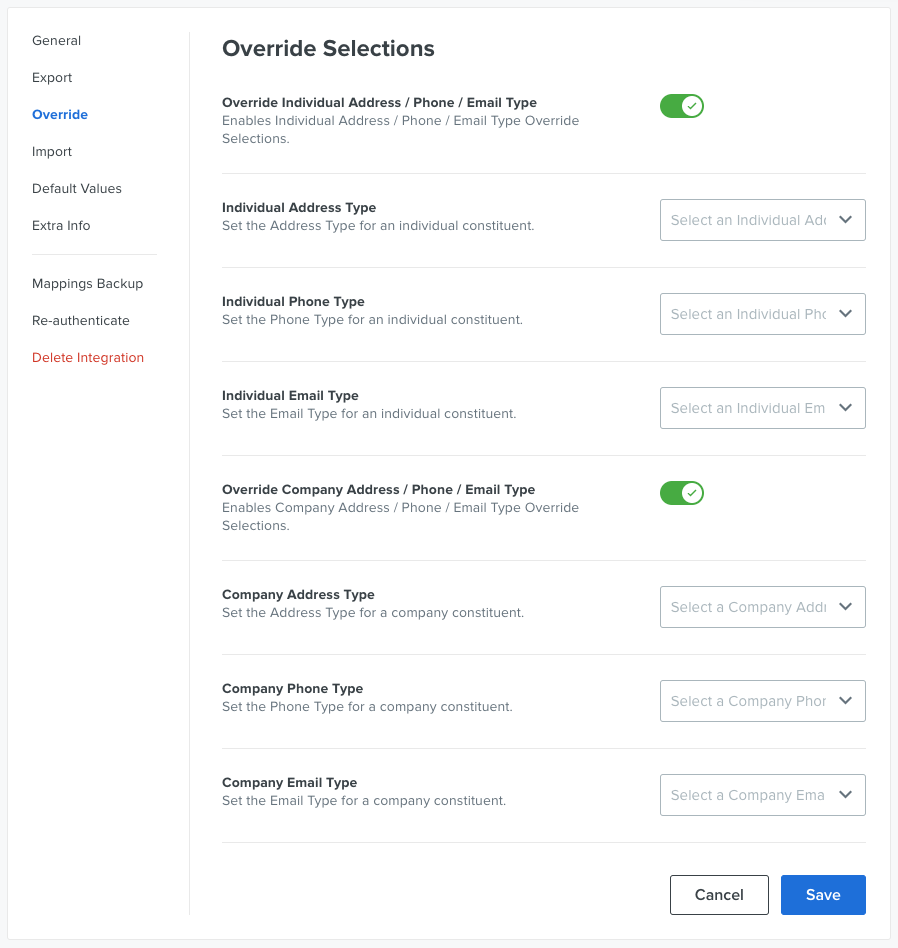
Task: Open the Extra Info section
Action: coord(61,225)
